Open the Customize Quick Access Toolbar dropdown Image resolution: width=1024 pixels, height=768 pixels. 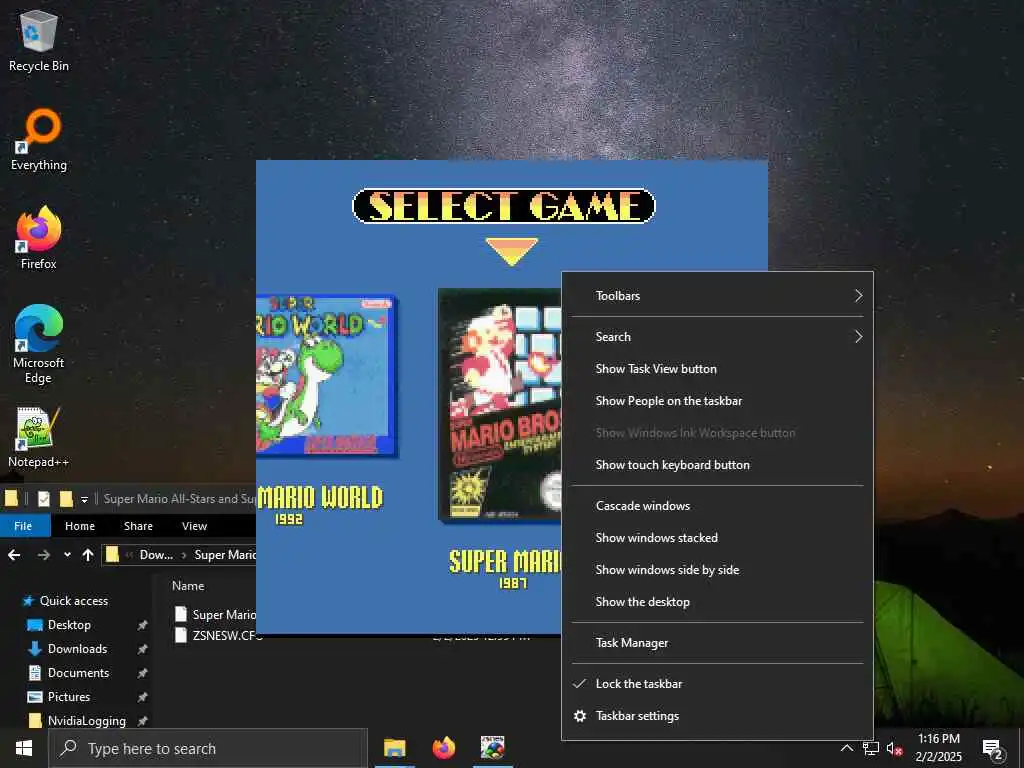click(x=84, y=500)
